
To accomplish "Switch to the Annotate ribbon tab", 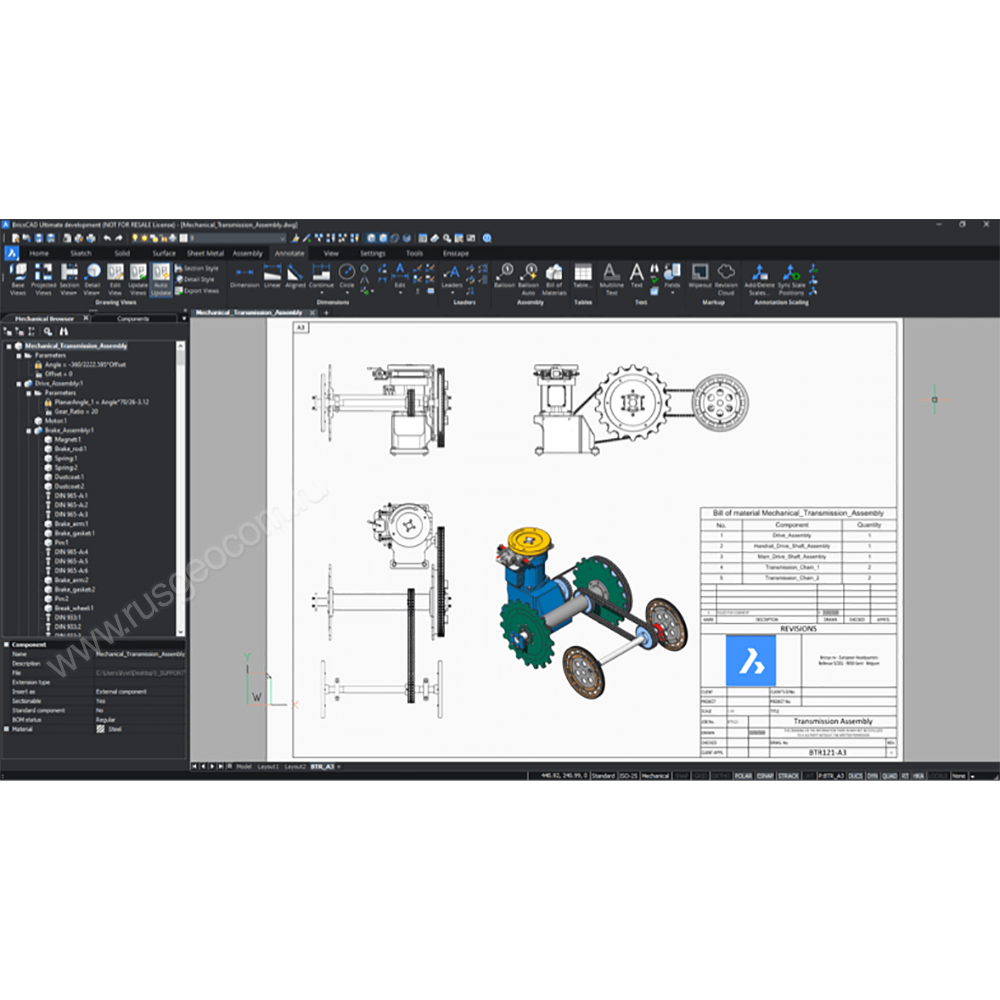I will click(289, 253).
